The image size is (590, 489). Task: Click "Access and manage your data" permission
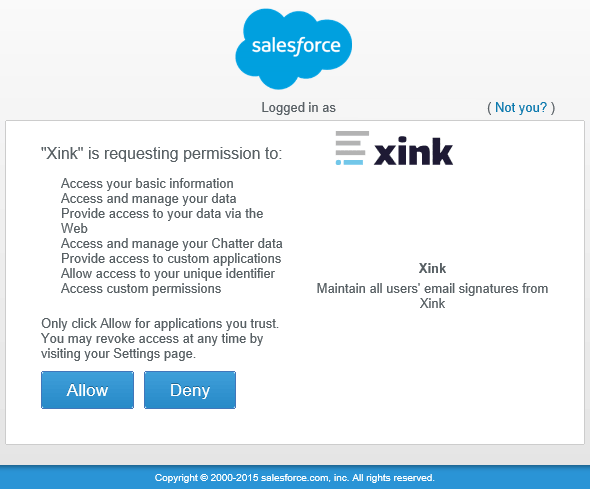point(149,199)
